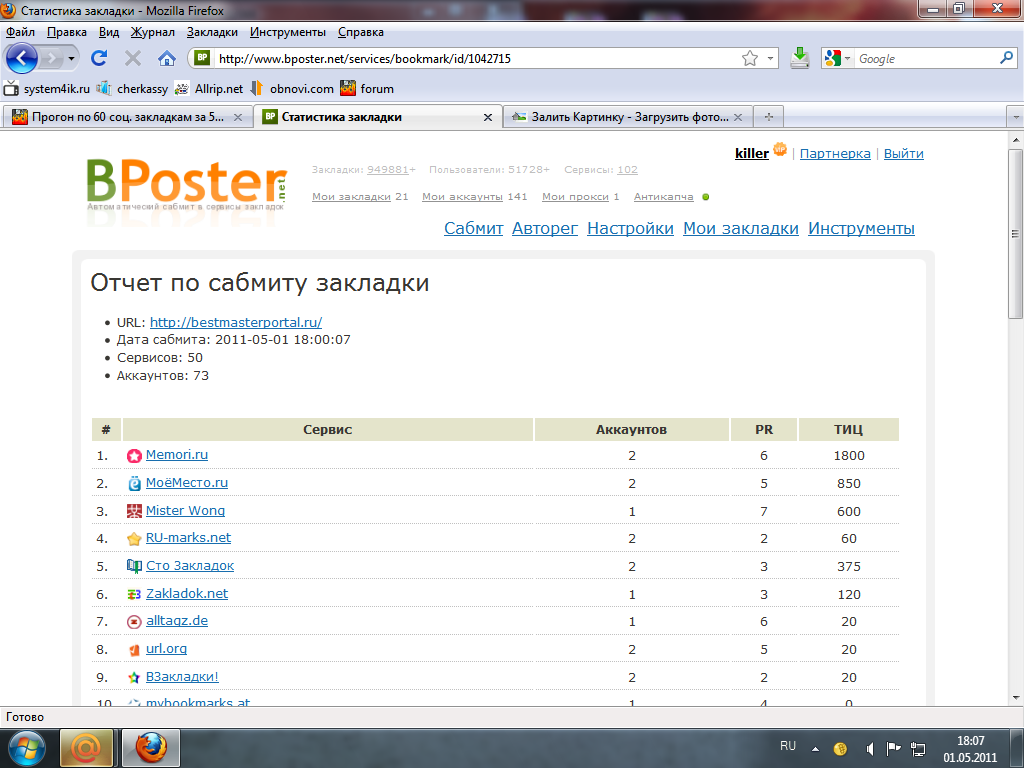Screen dimensions: 1024x768
Task: Open the Мои аккаунты link
Action: click(x=462, y=197)
